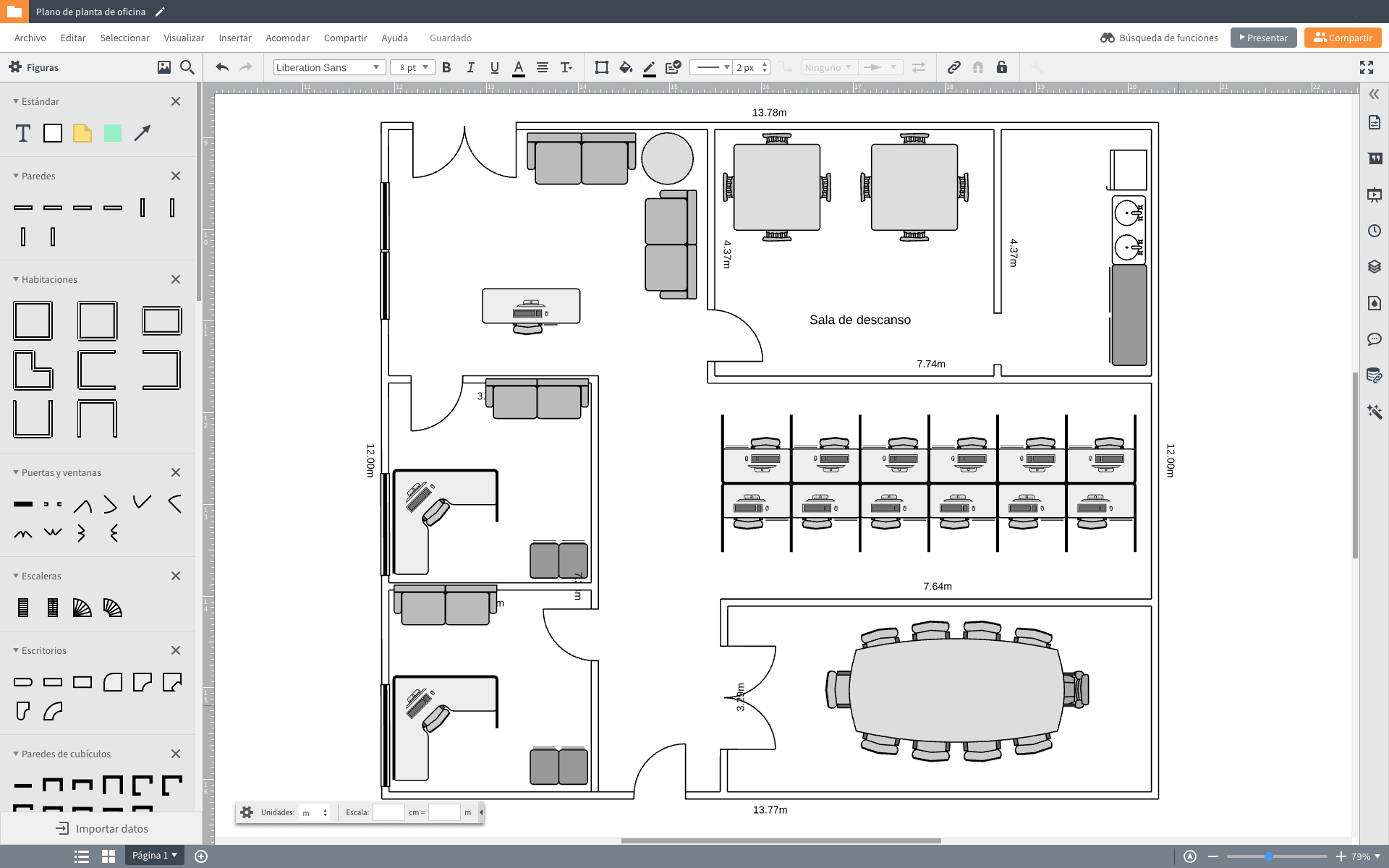
Task: Open the Liberation Sans font dropdown
Action: pos(328,67)
